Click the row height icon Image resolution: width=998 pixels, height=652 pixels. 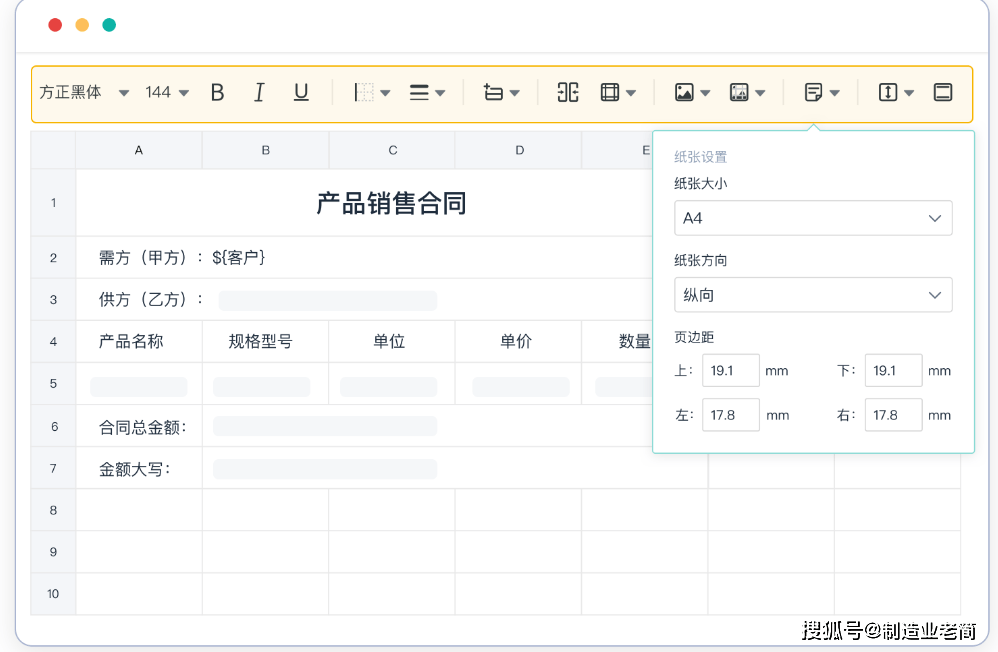point(888,92)
